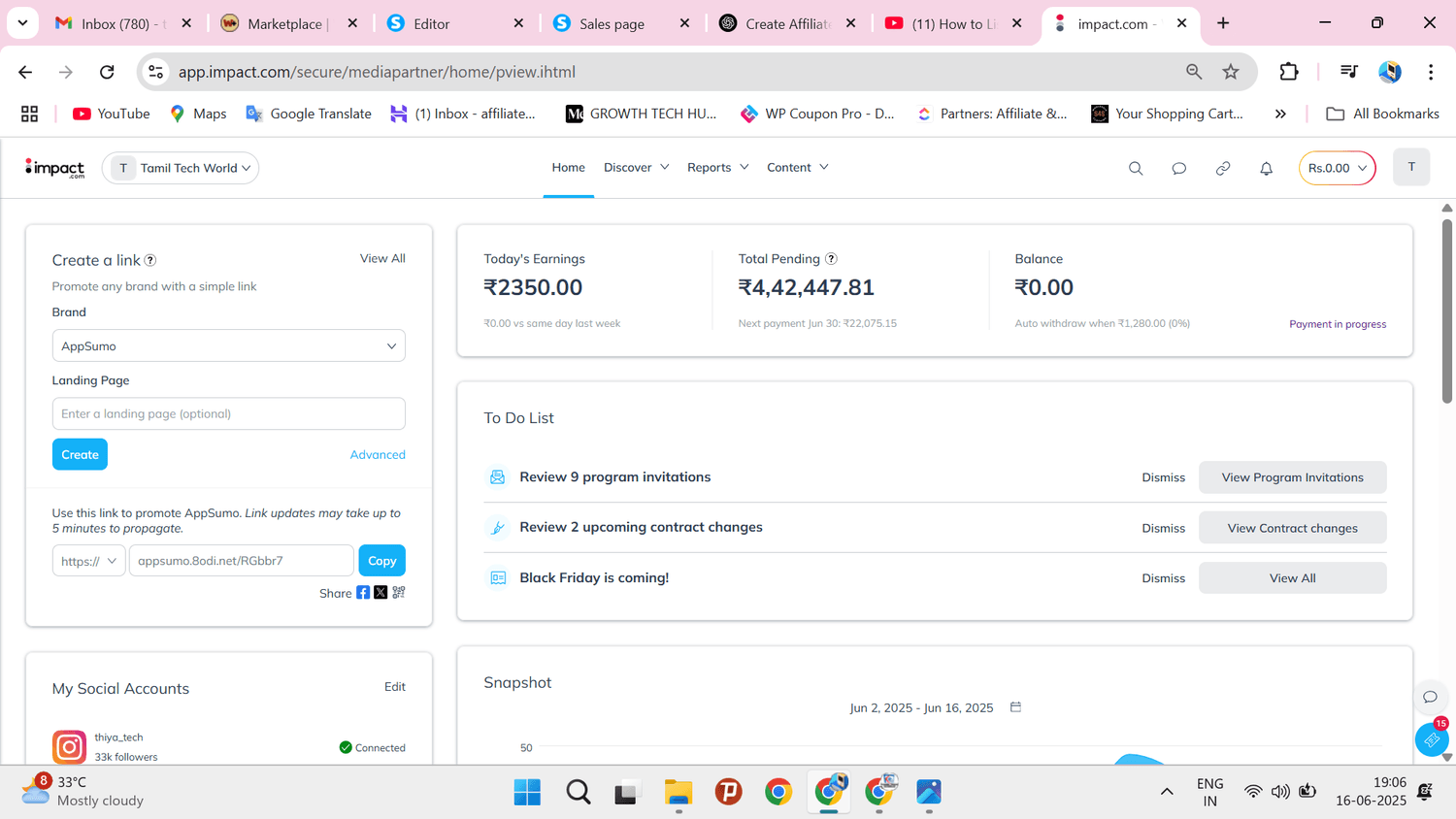Dismiss the program invitations task
Screen dimensions: 1456x819
coord(1164,477)
